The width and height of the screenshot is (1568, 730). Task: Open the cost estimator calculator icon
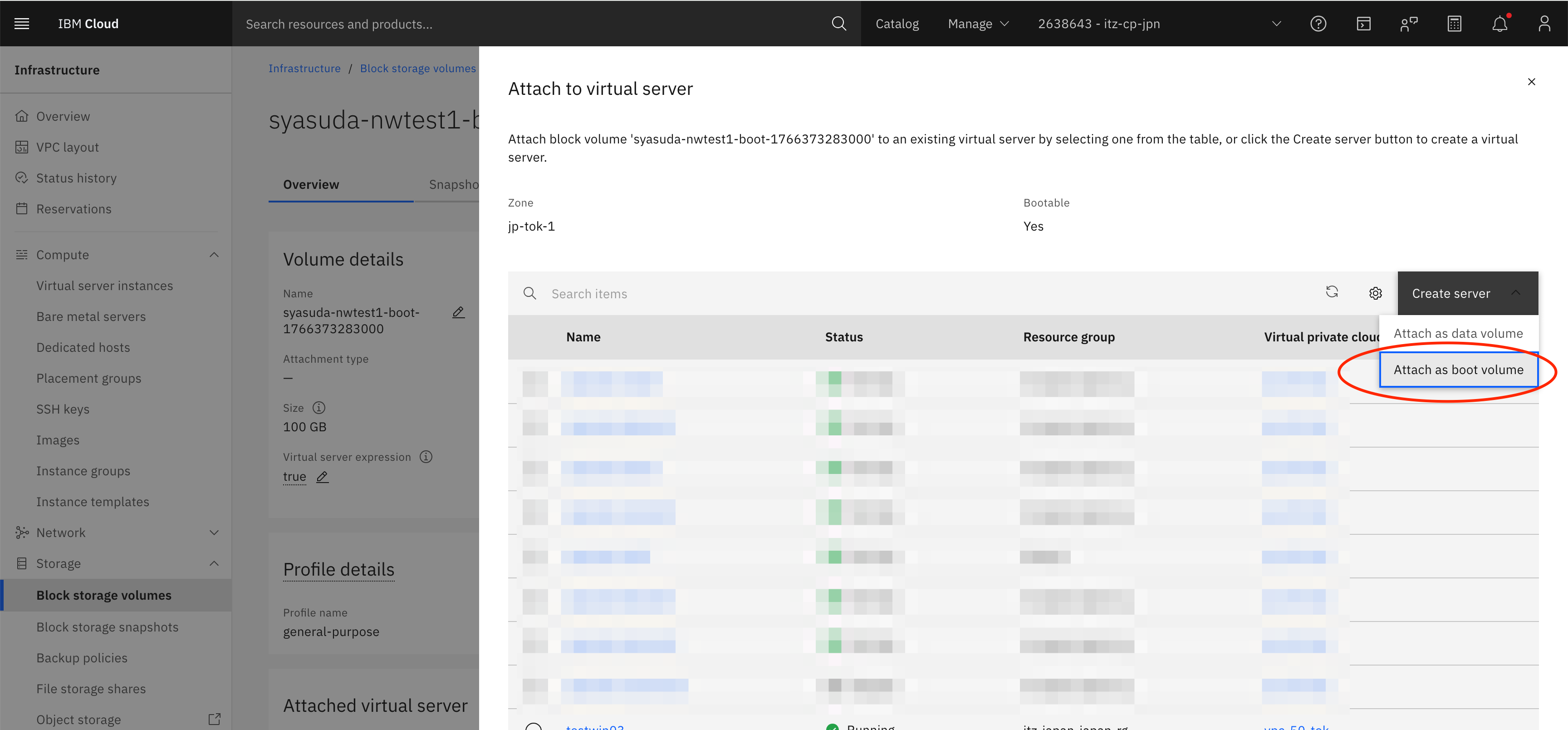pos(1454,23)
